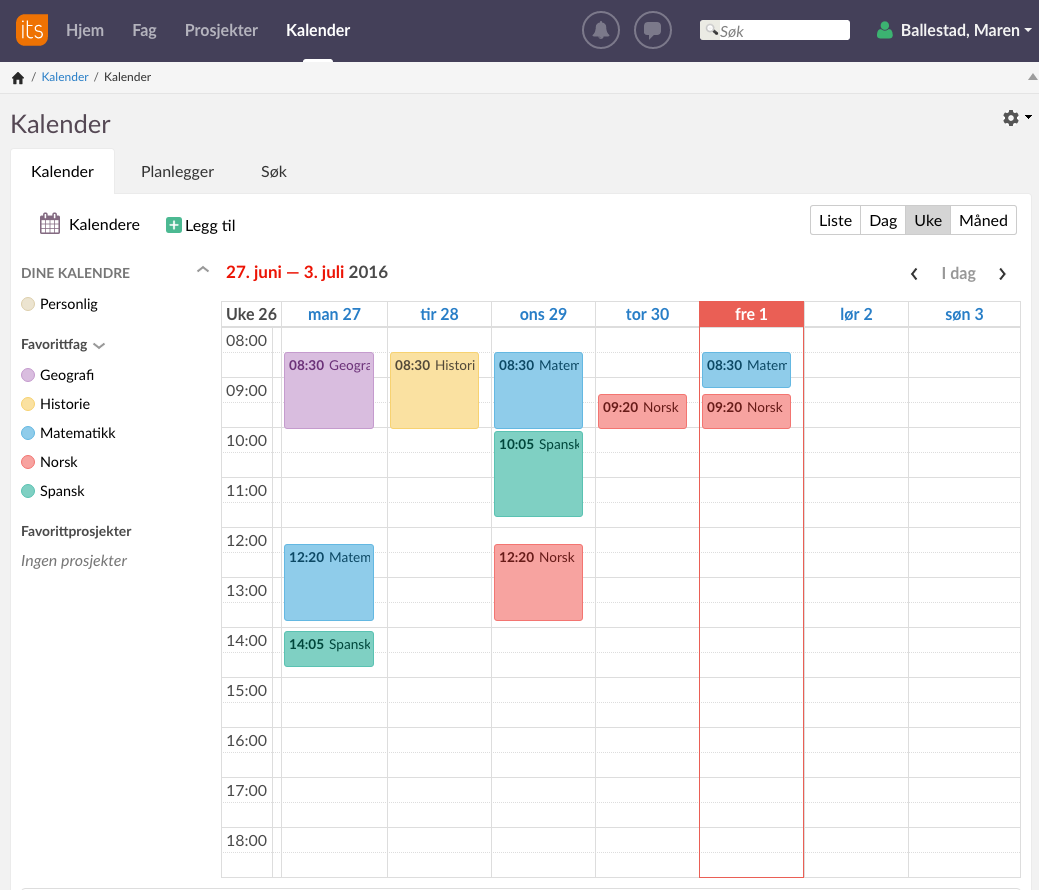Viewport: 1039px width, 890px height.
Task: Toggle the Personlig calendar
Action: [28, 304]
